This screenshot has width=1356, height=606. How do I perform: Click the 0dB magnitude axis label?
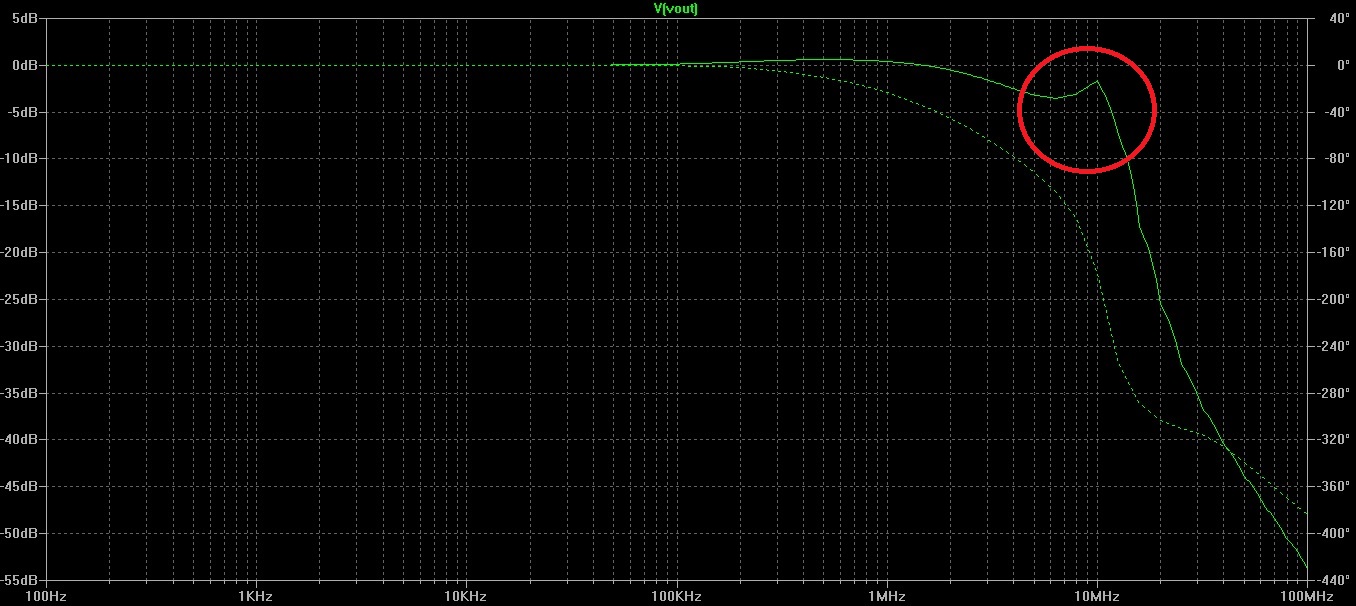(25, 65)
